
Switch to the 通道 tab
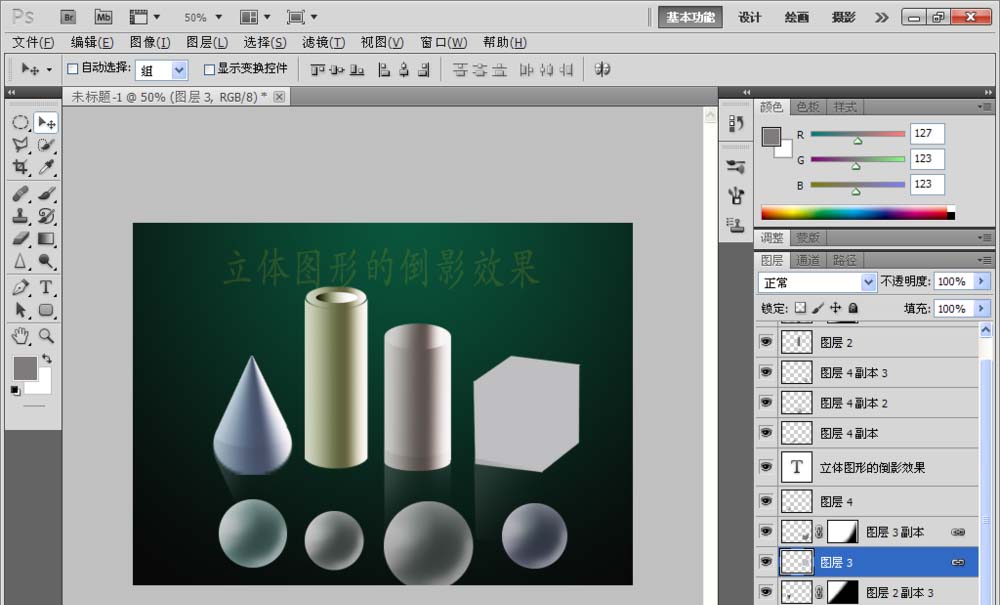click(808, 260)
